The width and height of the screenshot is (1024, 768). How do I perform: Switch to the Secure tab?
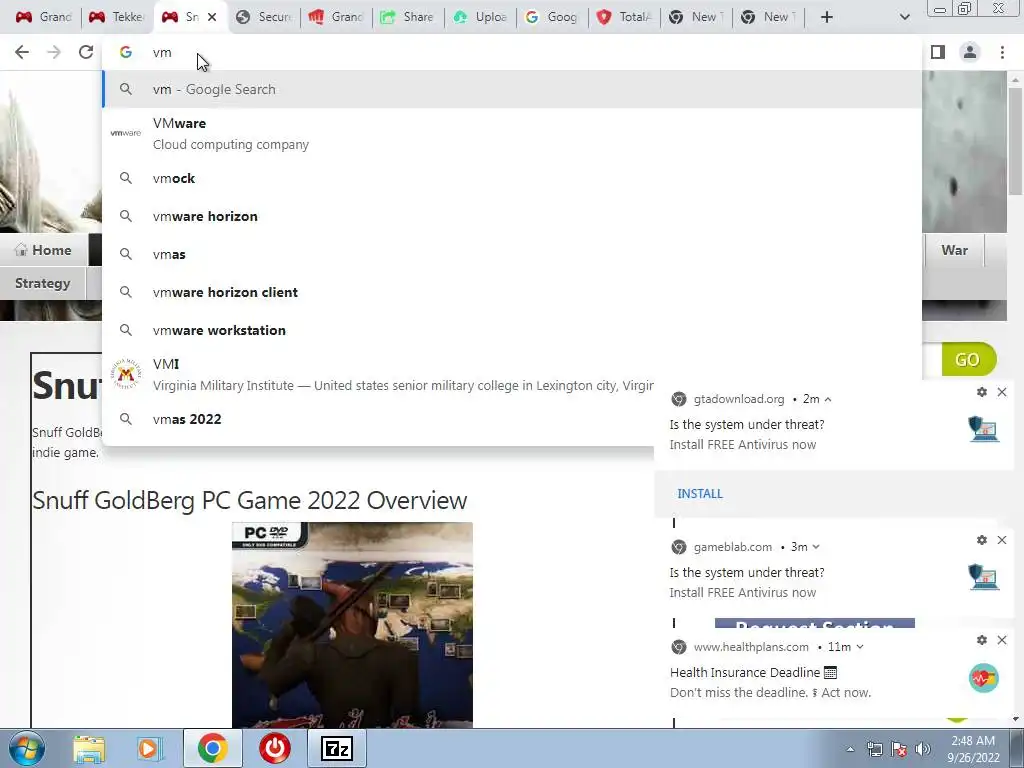(264, 17)
